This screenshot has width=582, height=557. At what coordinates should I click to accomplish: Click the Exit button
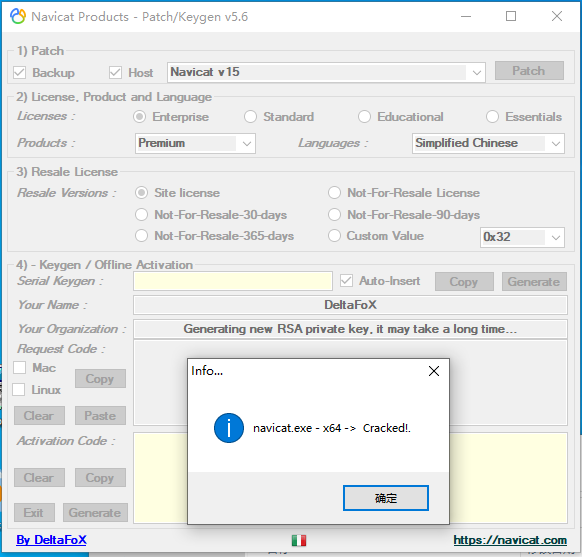pos(34,513)
